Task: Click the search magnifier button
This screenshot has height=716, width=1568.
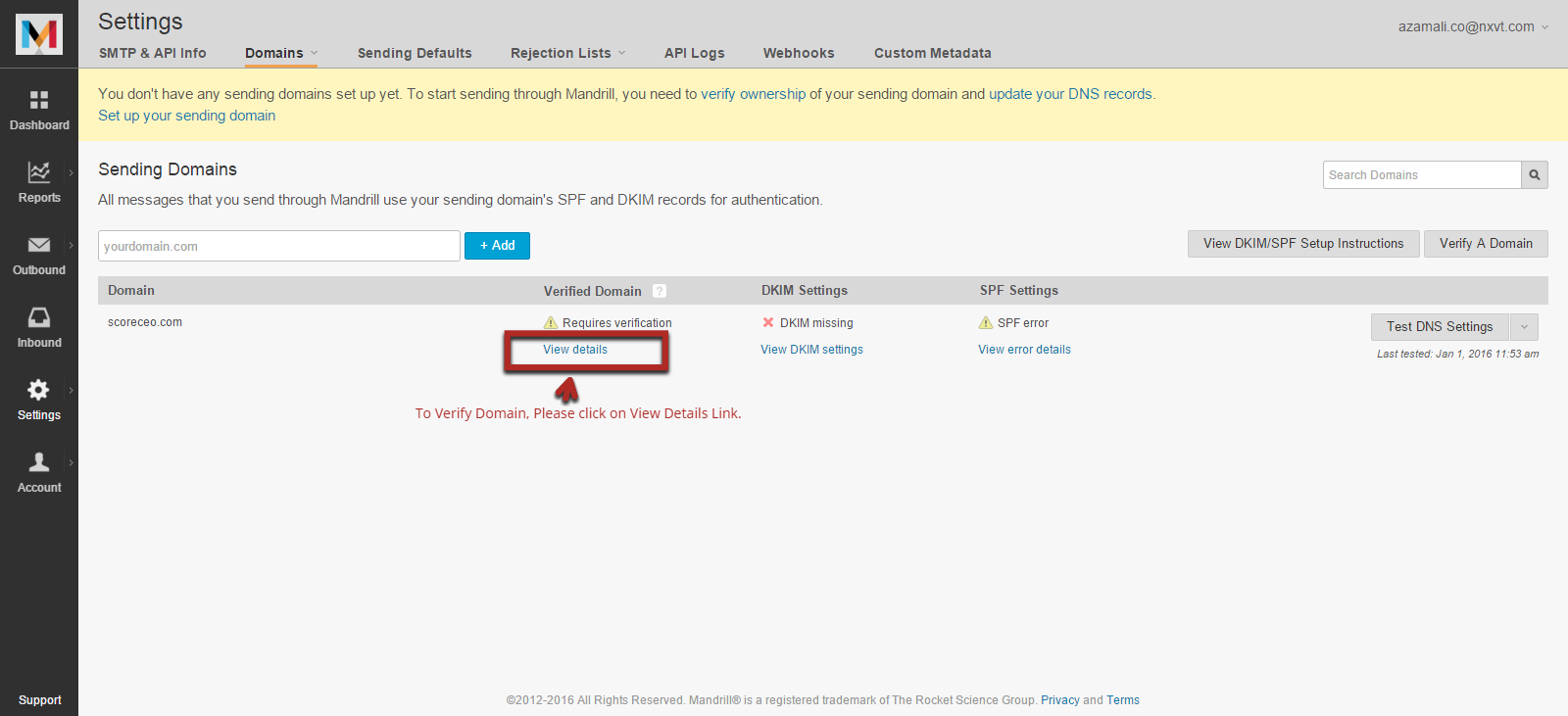Action: coord(1535,174)
